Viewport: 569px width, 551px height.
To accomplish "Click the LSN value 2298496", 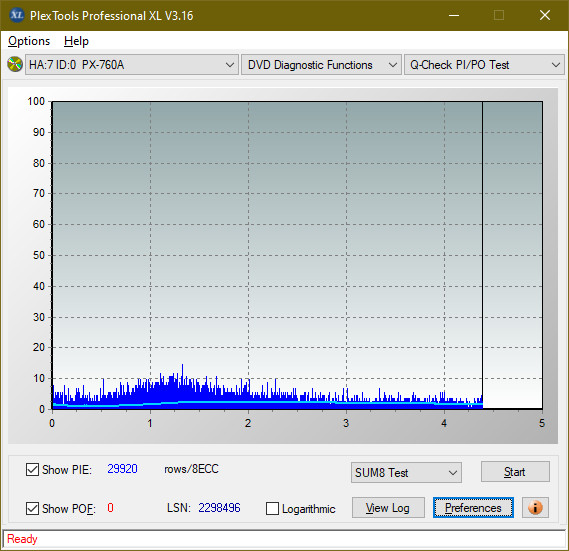I will pos(219,507).
